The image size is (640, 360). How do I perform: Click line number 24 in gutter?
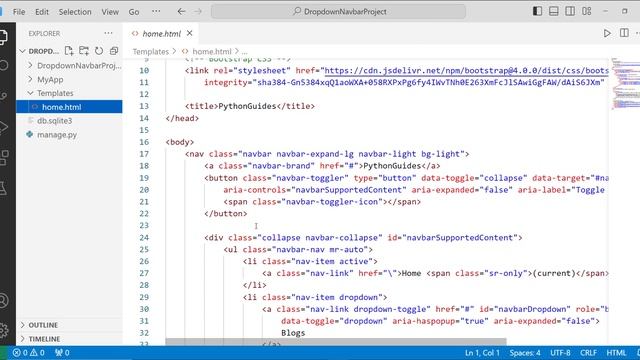click(x=144, y=238)
